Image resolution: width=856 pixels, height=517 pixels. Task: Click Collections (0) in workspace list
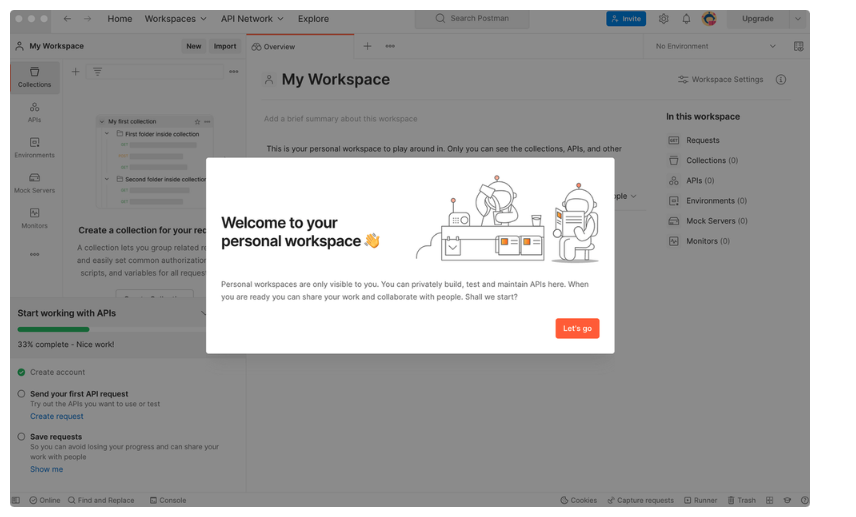point(703,161)
